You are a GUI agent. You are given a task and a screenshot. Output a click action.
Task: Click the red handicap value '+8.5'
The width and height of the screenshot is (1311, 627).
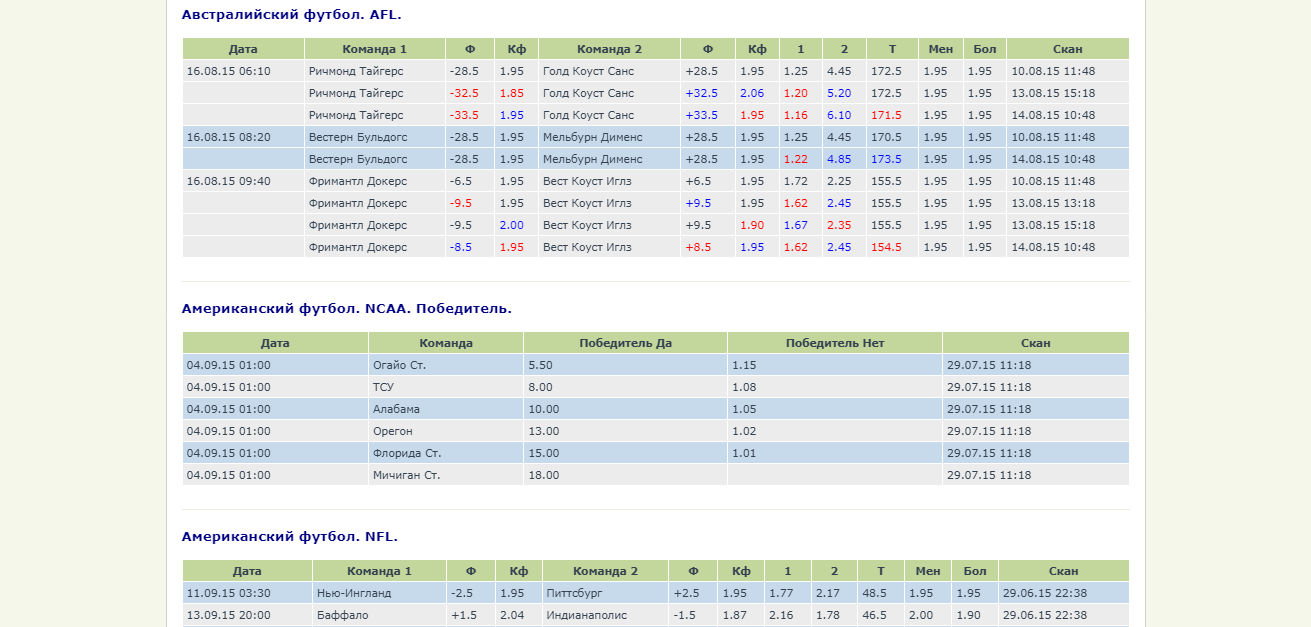(x=698, y=247)
